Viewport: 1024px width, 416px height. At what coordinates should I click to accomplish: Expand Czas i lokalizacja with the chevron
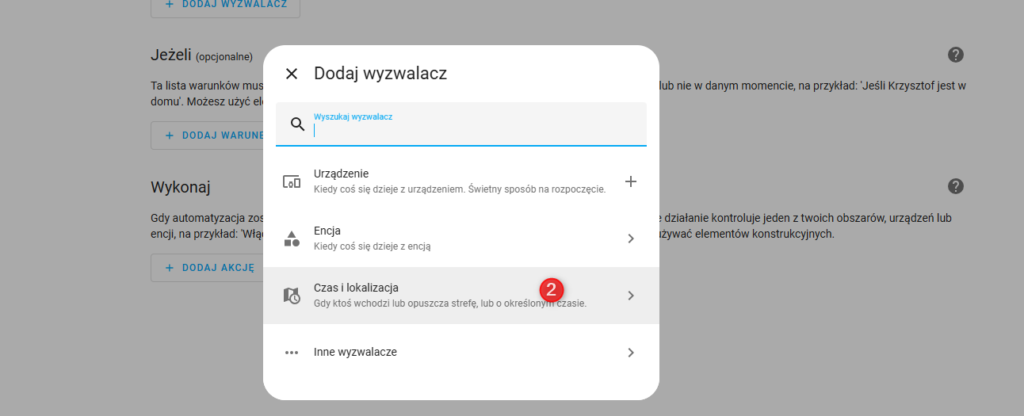pos(630,295)
